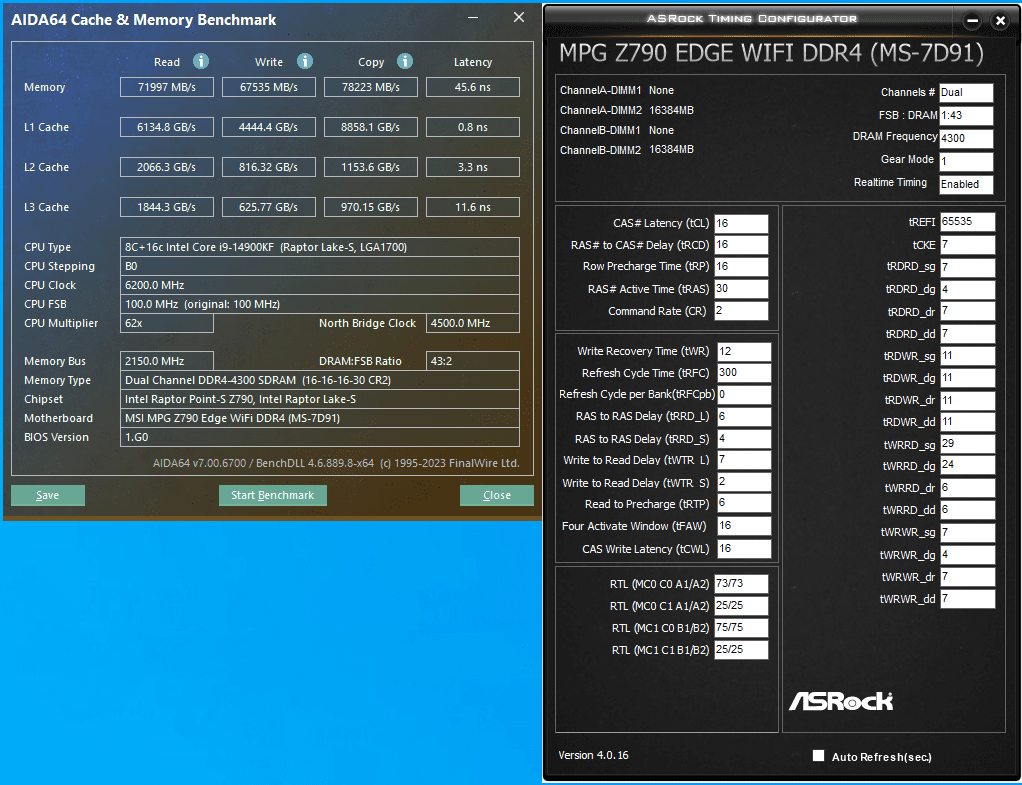The image size is (1022, 785).
Task: Select the DRAM Frequency field
Action: coord(966,138)
